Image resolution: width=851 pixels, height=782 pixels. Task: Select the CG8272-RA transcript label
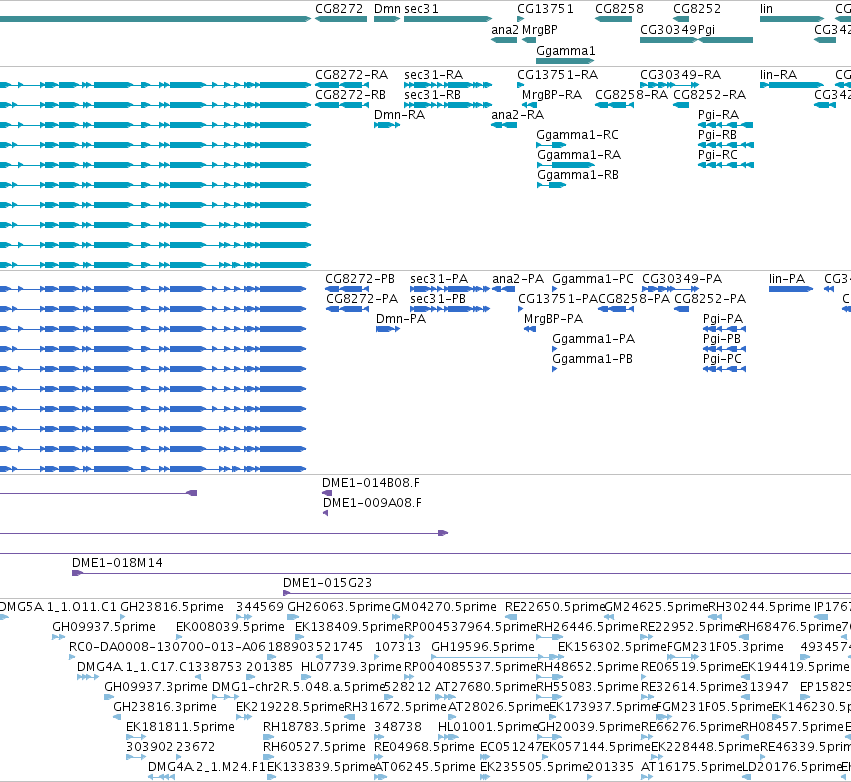[351, 75]
